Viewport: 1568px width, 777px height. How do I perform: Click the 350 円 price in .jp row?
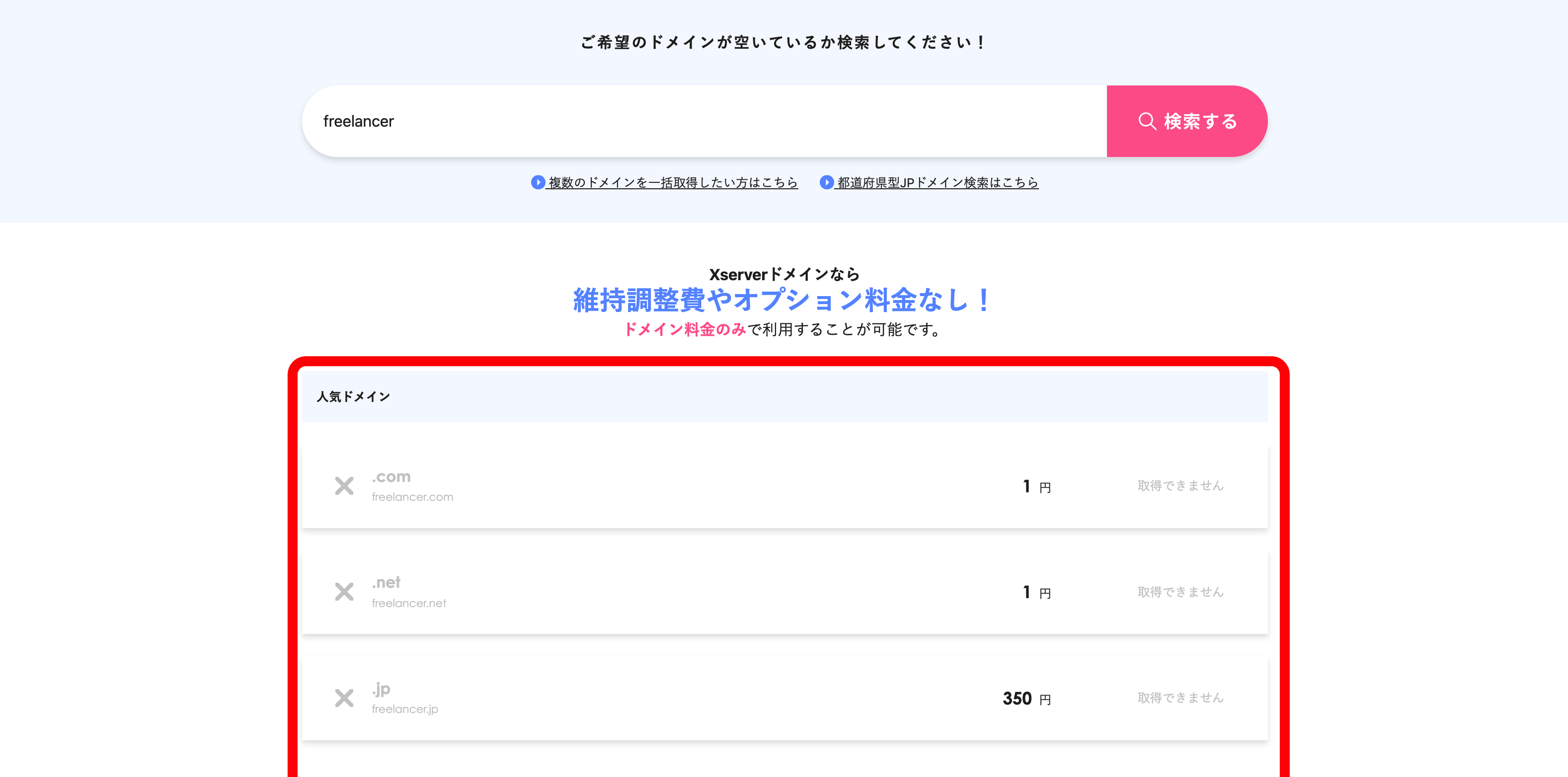1027,699
